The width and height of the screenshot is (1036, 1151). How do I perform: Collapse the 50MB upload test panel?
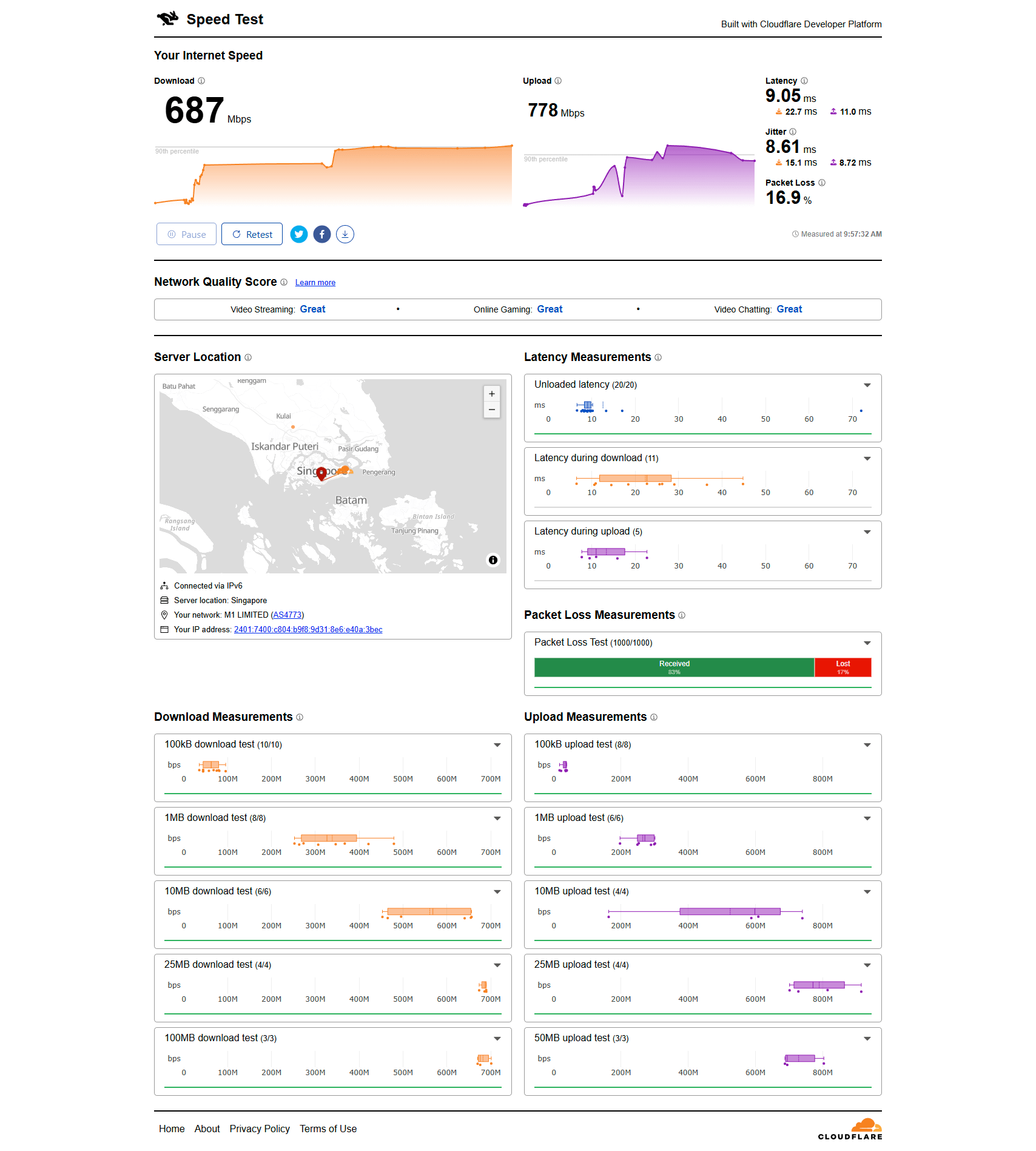[867, 1039]
